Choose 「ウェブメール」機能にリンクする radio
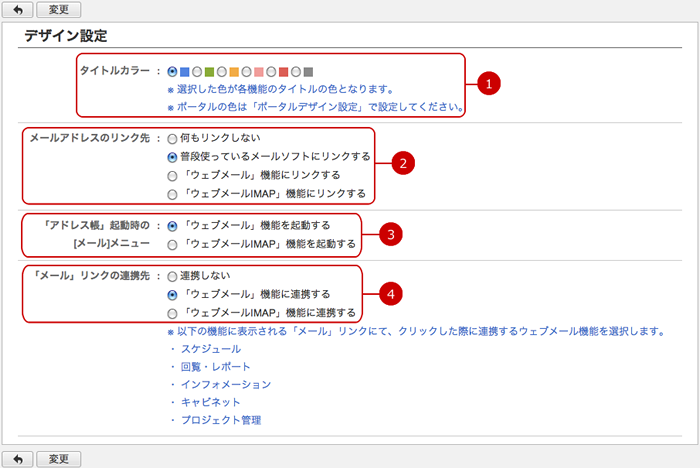The width and height of the screenshot is (700, 468). coord(172,176)
